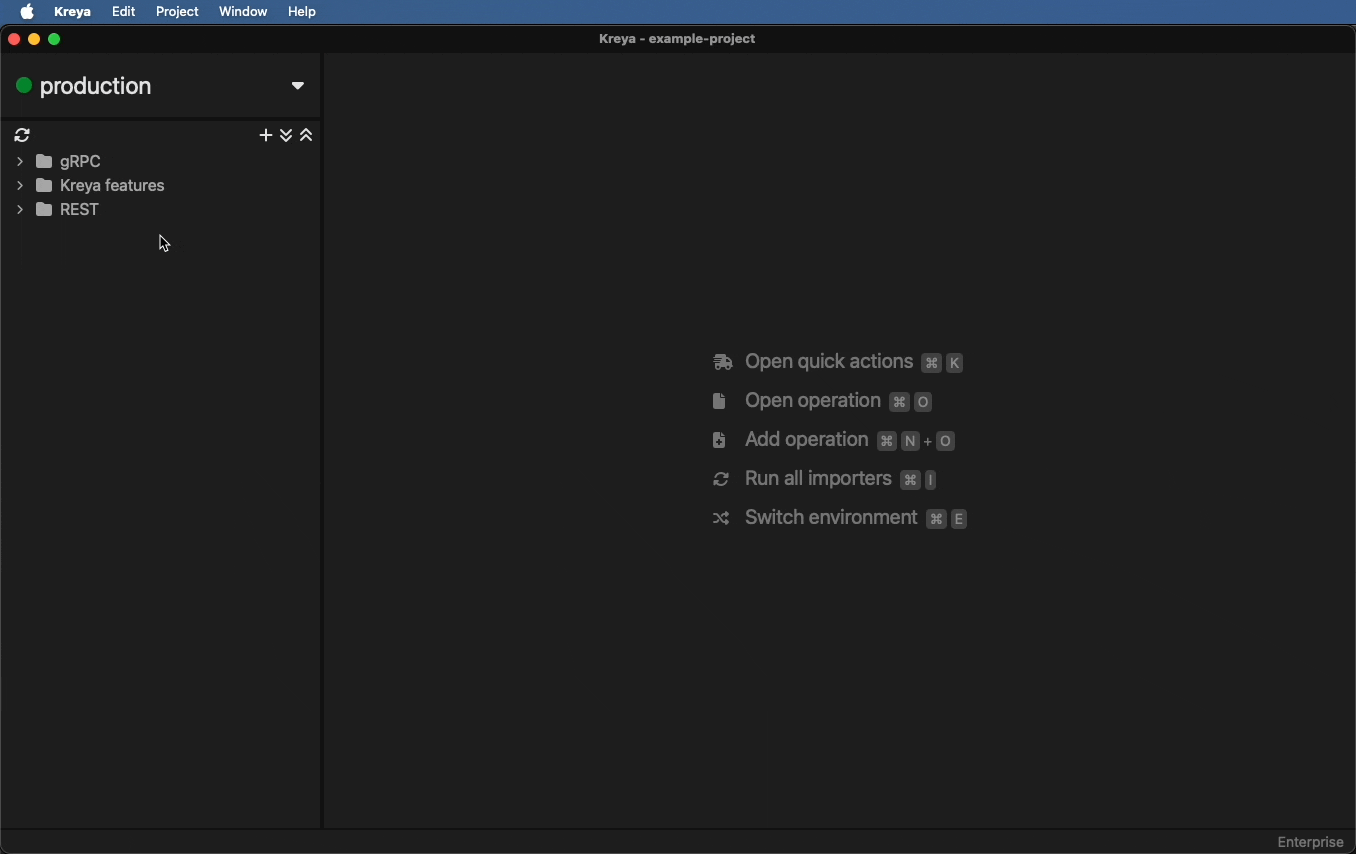Click Add operation shortcut link
This screenshot has width=1356, height=854.
click(806, 441)
